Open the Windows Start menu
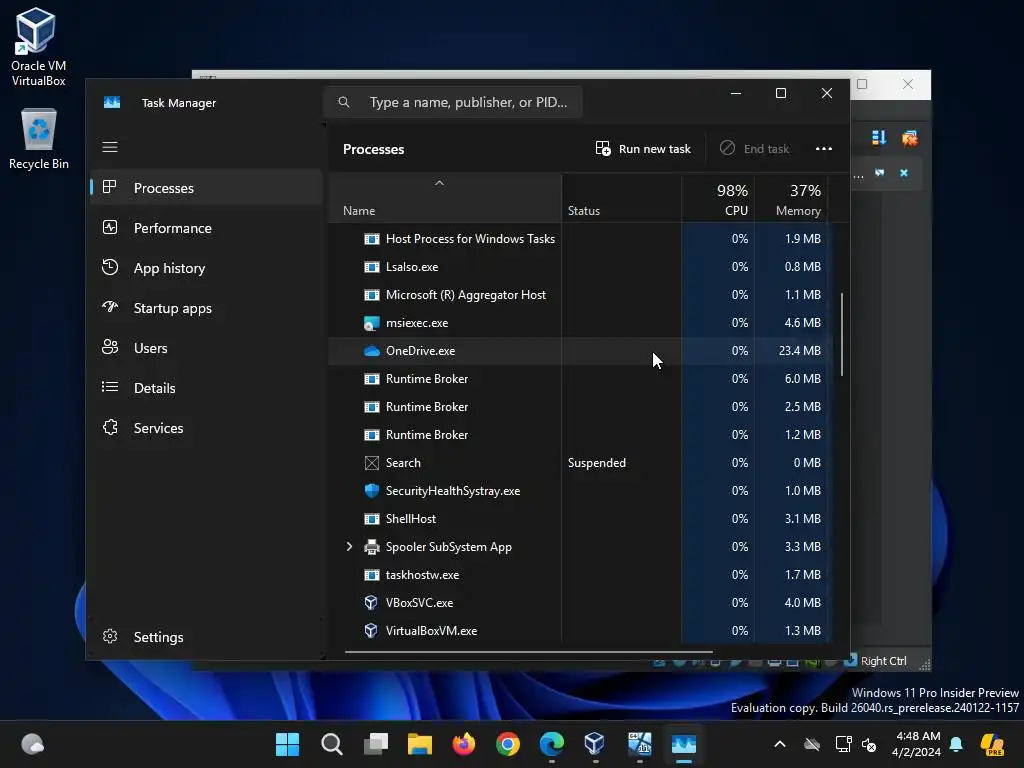Viewport: 1024px width, 768px height. (287, 744)
